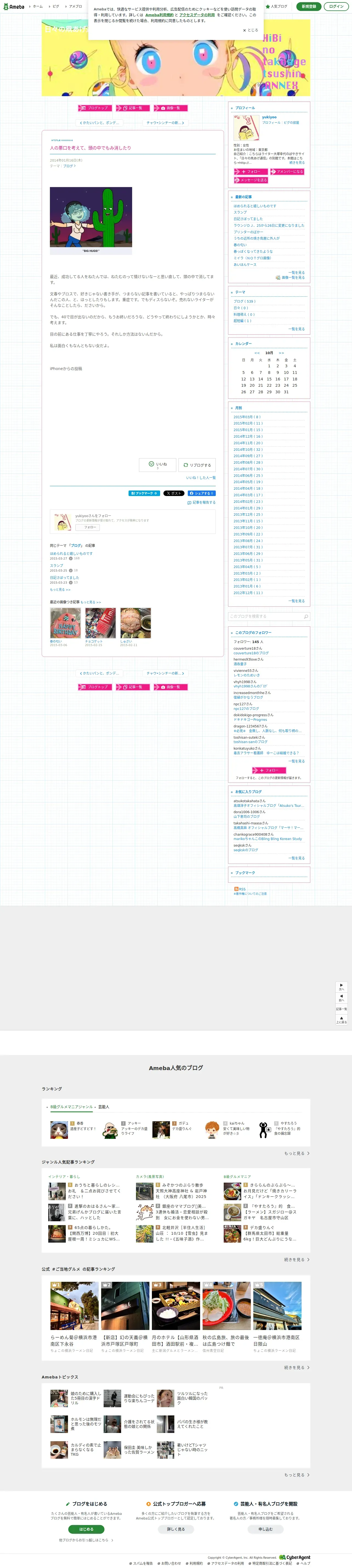Screen dimensions: 352x1568
Task: Open アメブロ in top navigation
Action: tap(74, 6)
